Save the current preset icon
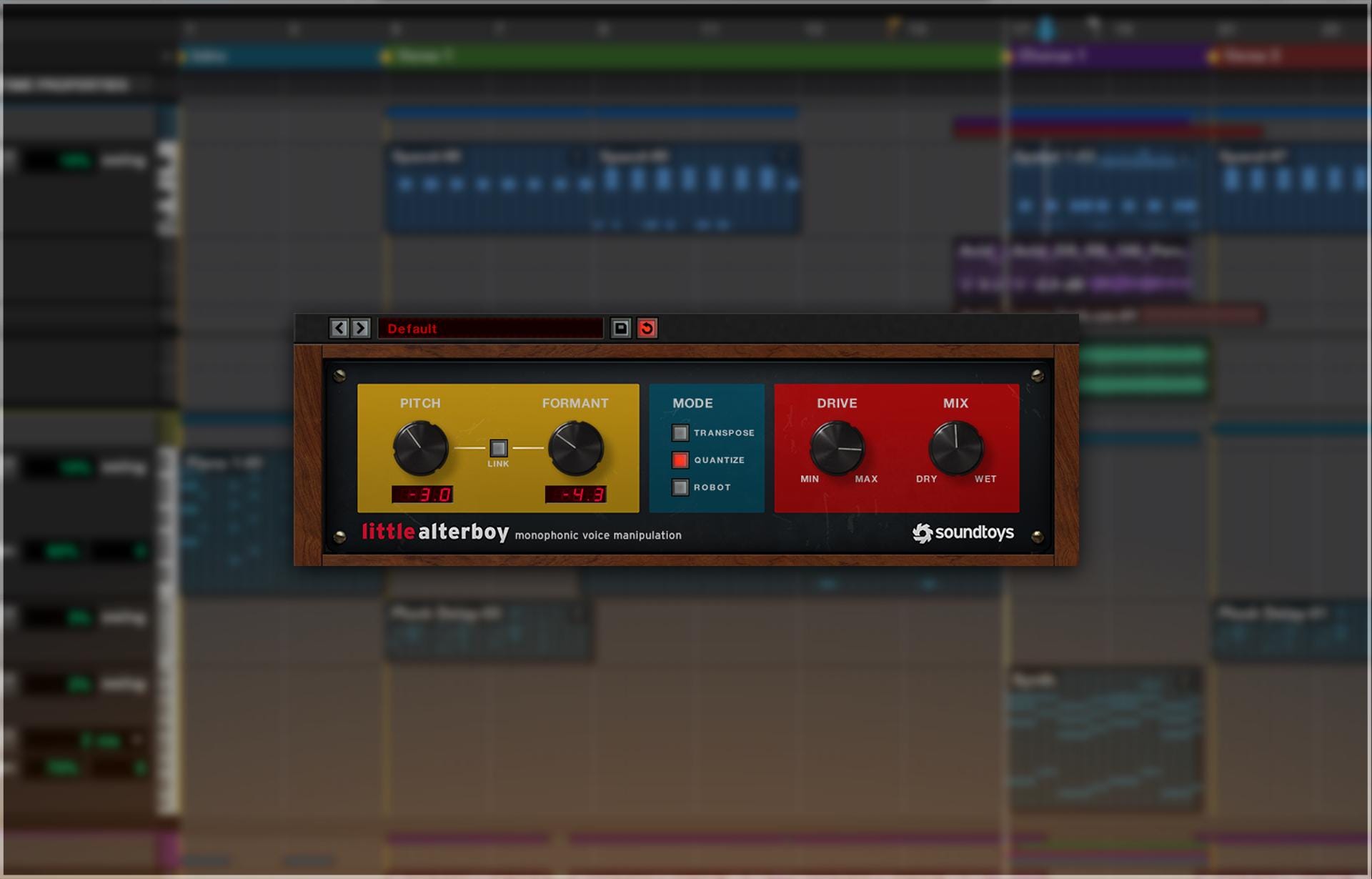The image size is (1372, 879). (621, 328)
